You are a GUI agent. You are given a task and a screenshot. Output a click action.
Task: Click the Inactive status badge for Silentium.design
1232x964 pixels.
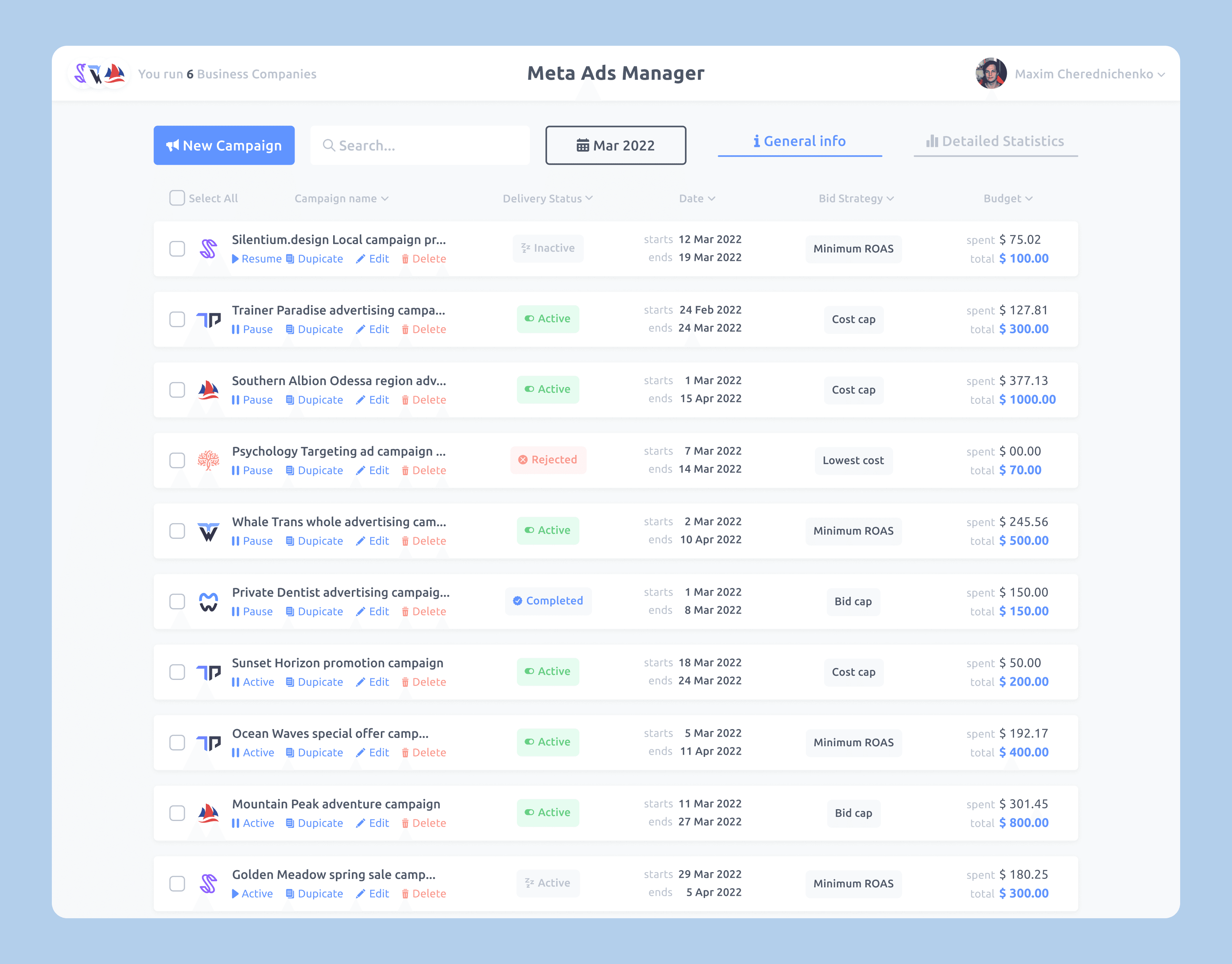coord(548,248)
